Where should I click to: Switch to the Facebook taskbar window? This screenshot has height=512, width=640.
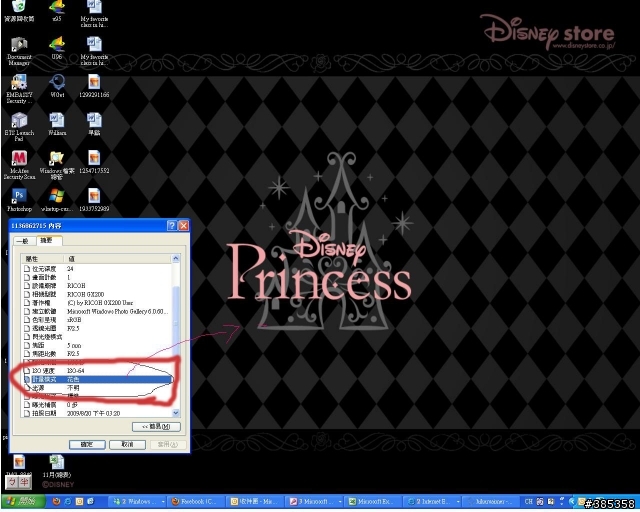point(197,501)
